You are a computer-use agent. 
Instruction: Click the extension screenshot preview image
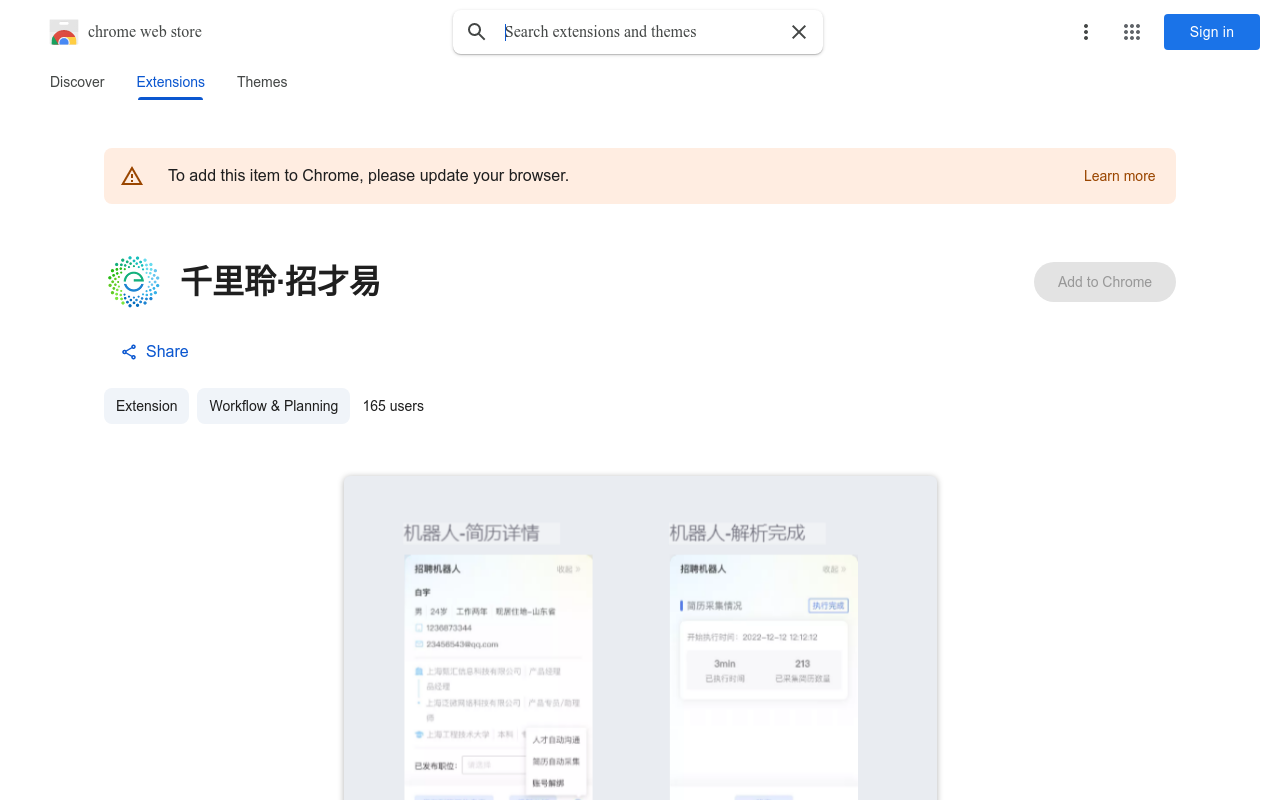[640, 640]
